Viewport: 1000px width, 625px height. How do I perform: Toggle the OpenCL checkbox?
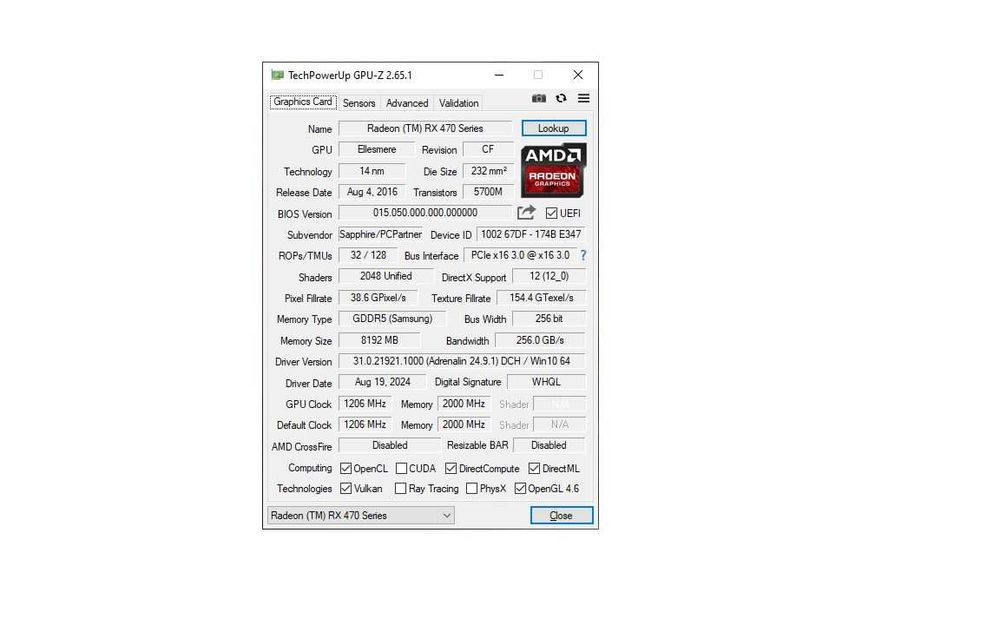[346, 468]
